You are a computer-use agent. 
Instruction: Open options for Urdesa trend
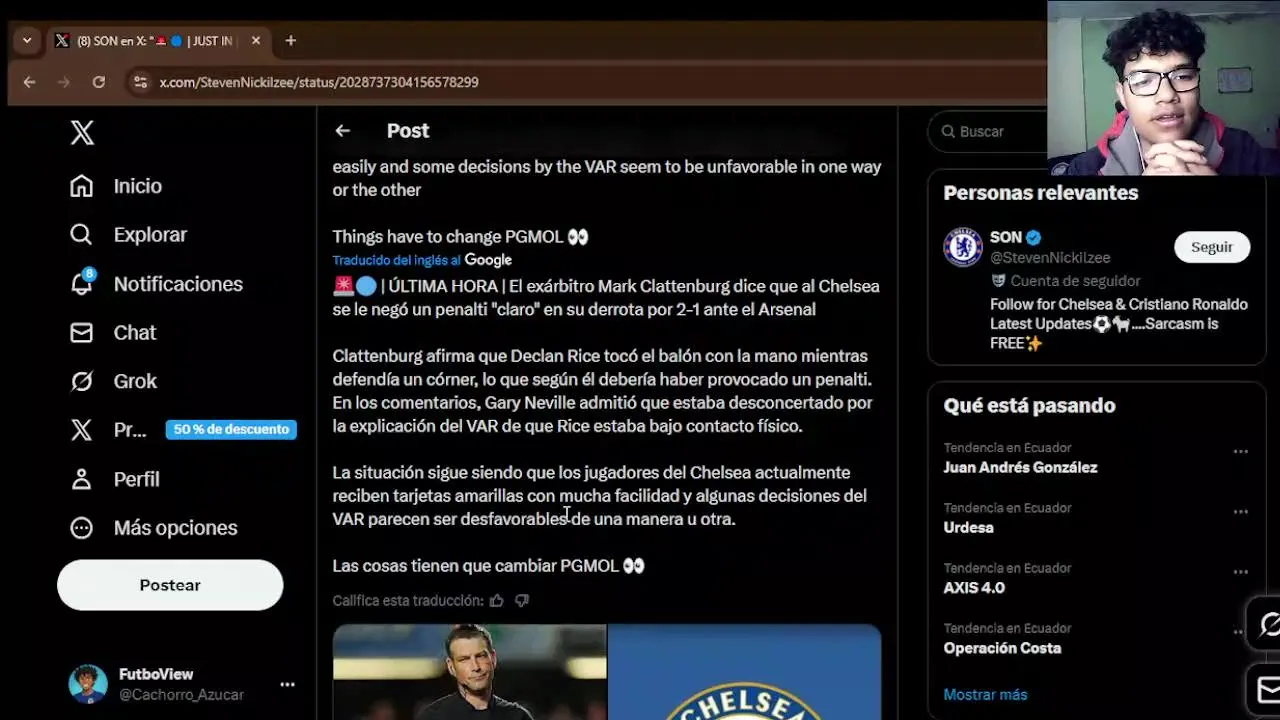point(1240,512)
